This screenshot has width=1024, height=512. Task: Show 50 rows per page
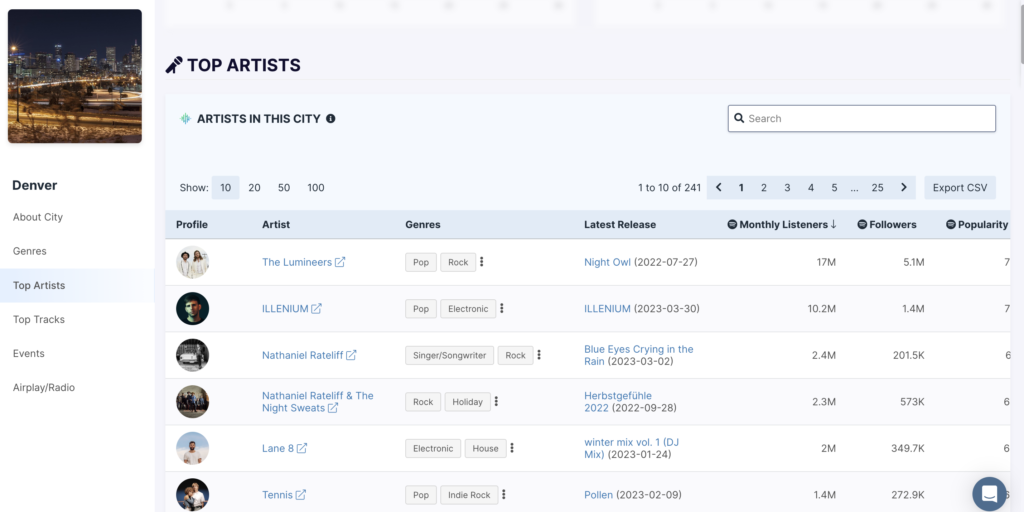click(x=283, y=187)
